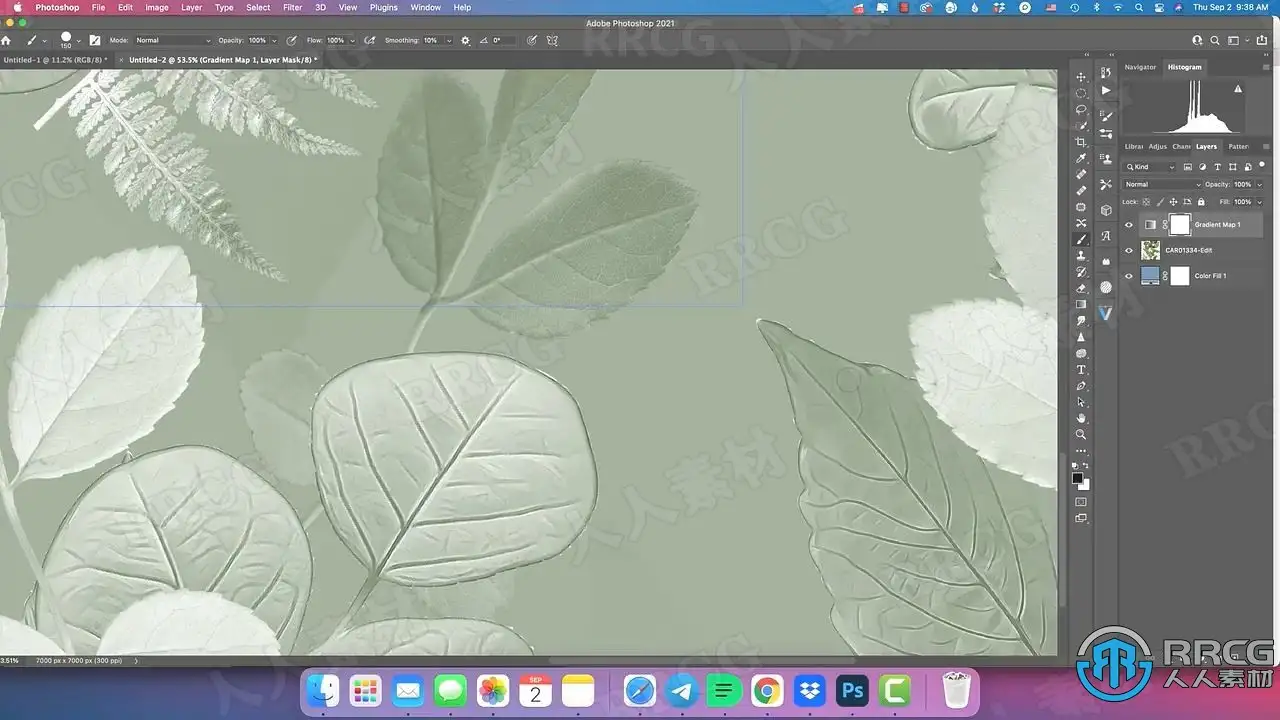Toggle Quick Mask mode icon
This screenshot has width=1280, height=720.
click(x=1081, y=502)
